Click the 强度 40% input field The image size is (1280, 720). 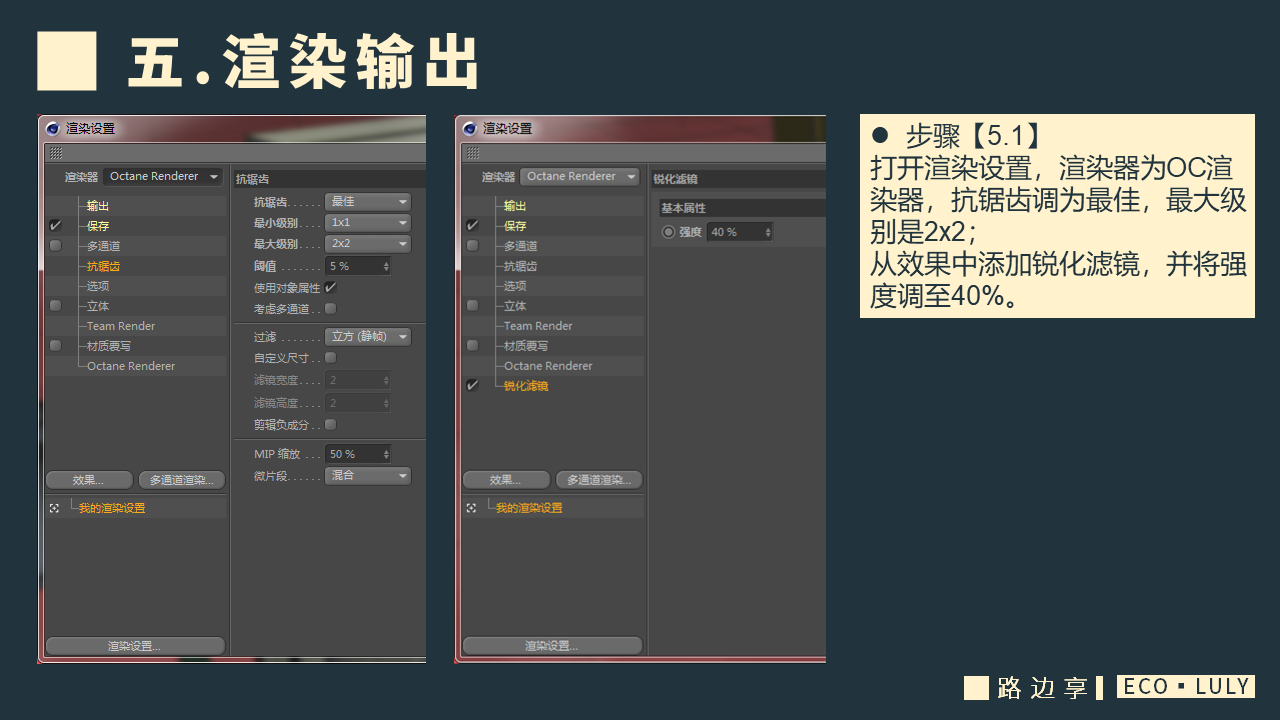[x=740, y=232]
